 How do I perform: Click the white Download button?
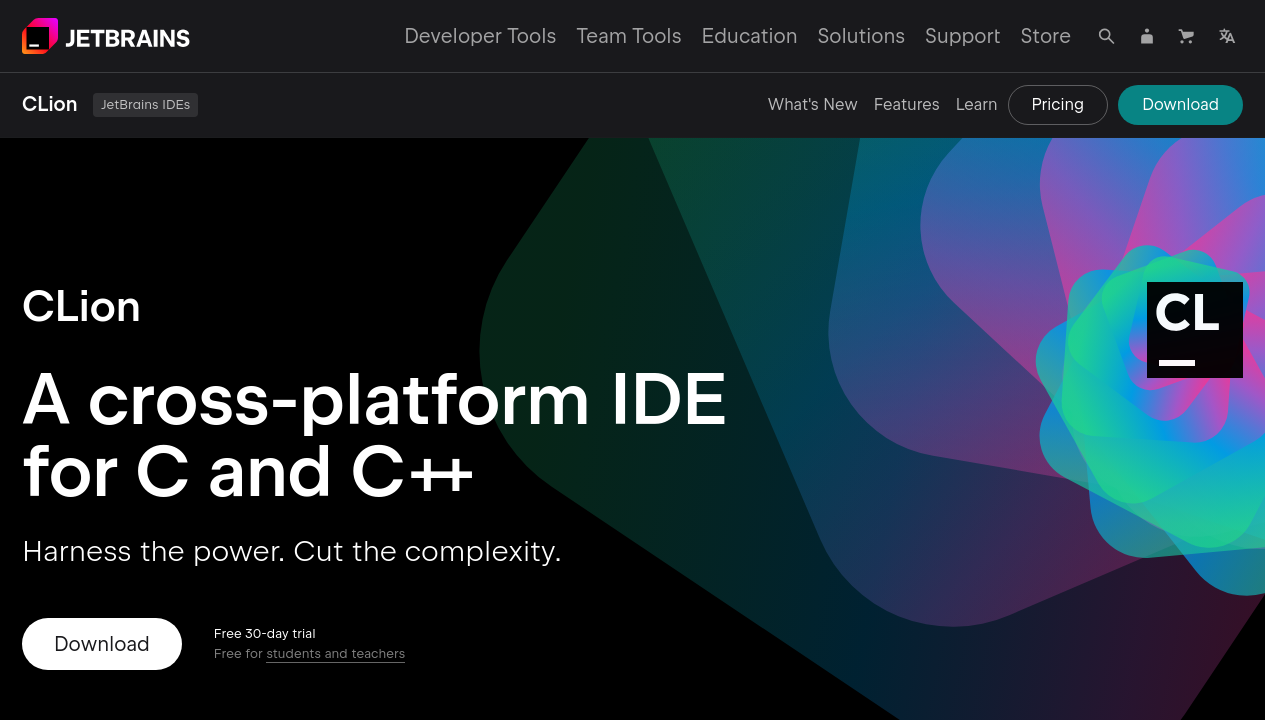(101, 643)
